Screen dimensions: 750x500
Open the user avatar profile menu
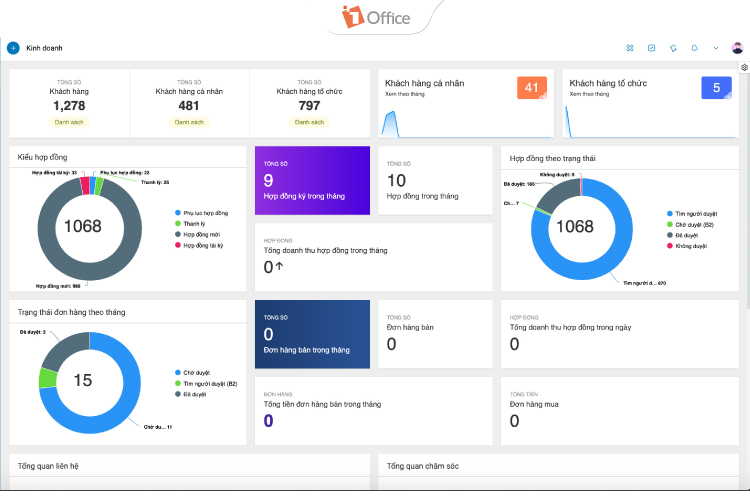(738, 47)
